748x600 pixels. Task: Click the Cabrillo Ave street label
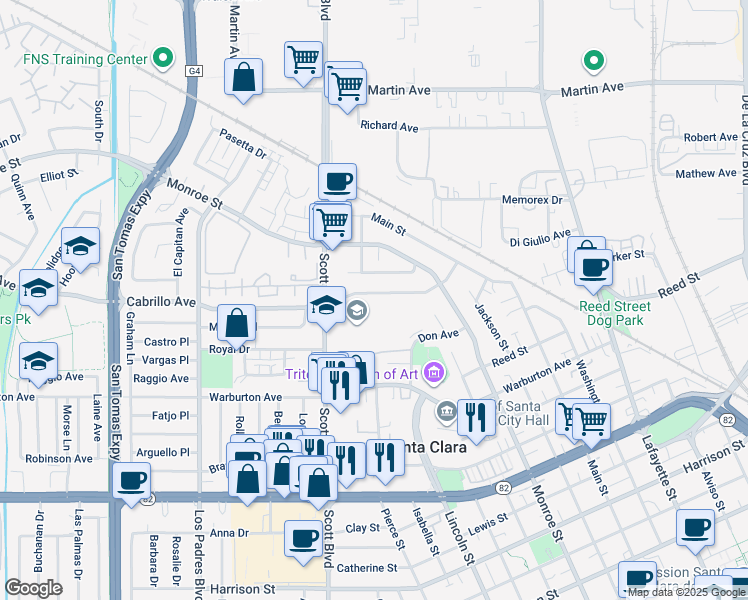pos(161,302)
